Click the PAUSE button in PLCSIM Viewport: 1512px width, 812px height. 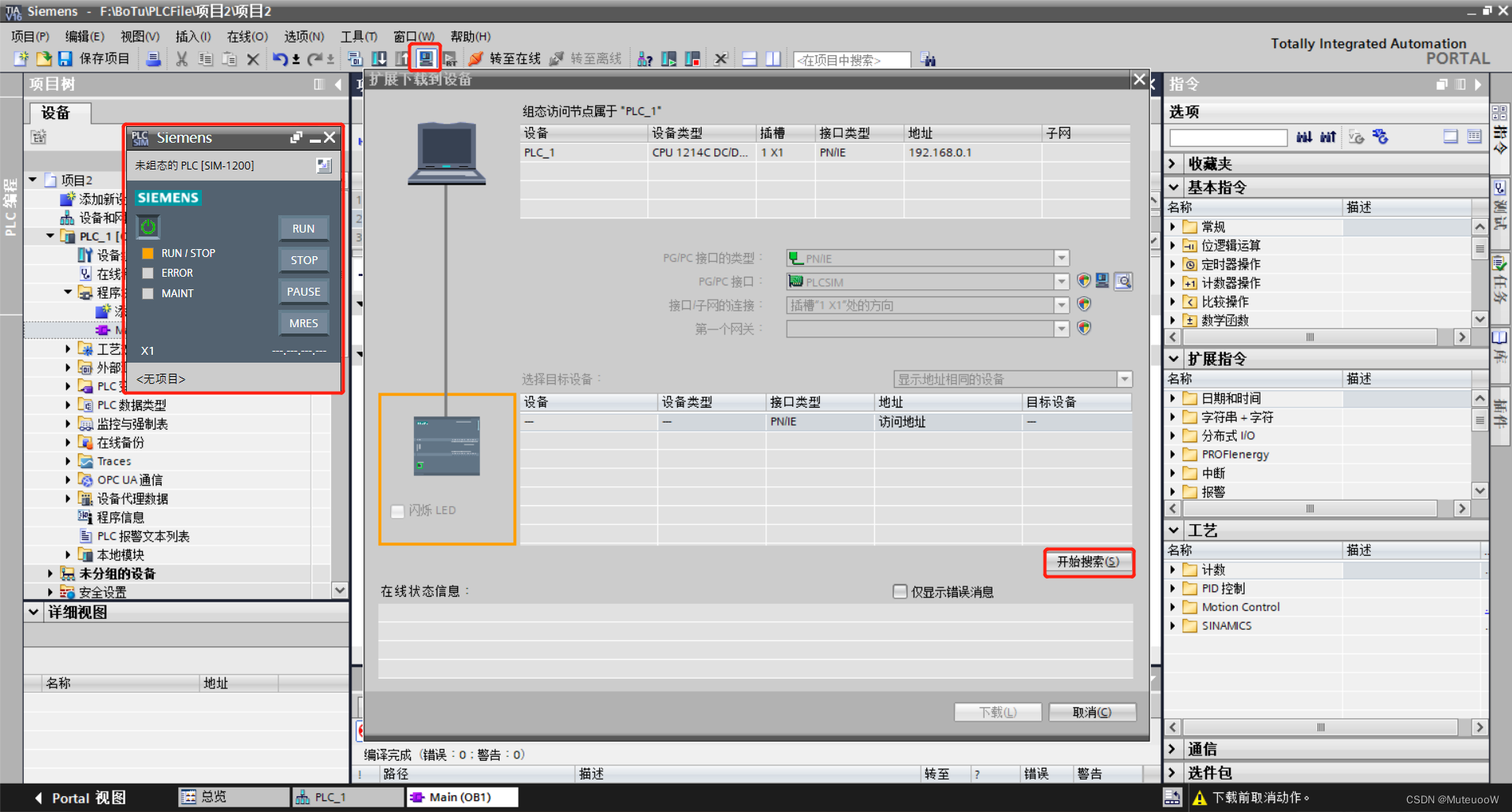click(304, 292)
